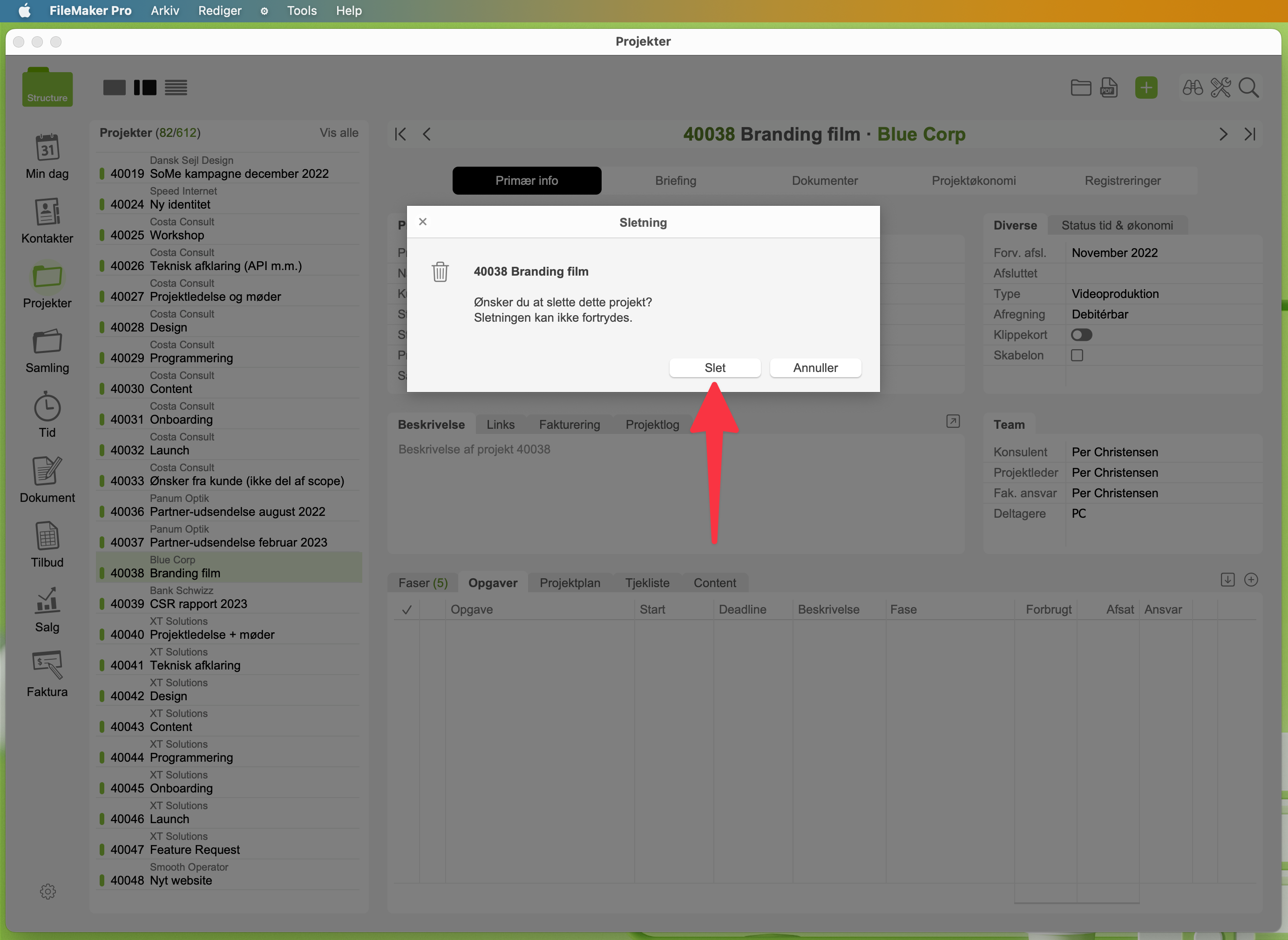Click the trash icon in the dialog

tap(440, 272)
